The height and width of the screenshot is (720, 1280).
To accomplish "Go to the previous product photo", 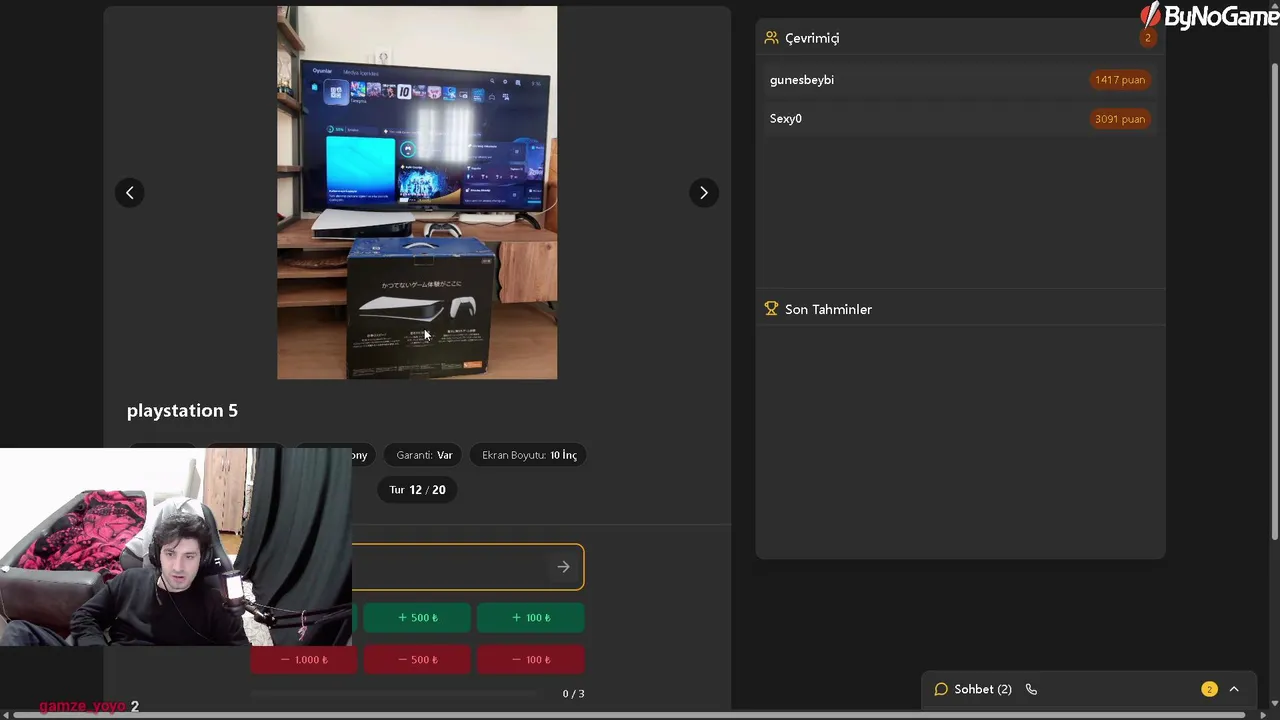I will coord(129,193).
